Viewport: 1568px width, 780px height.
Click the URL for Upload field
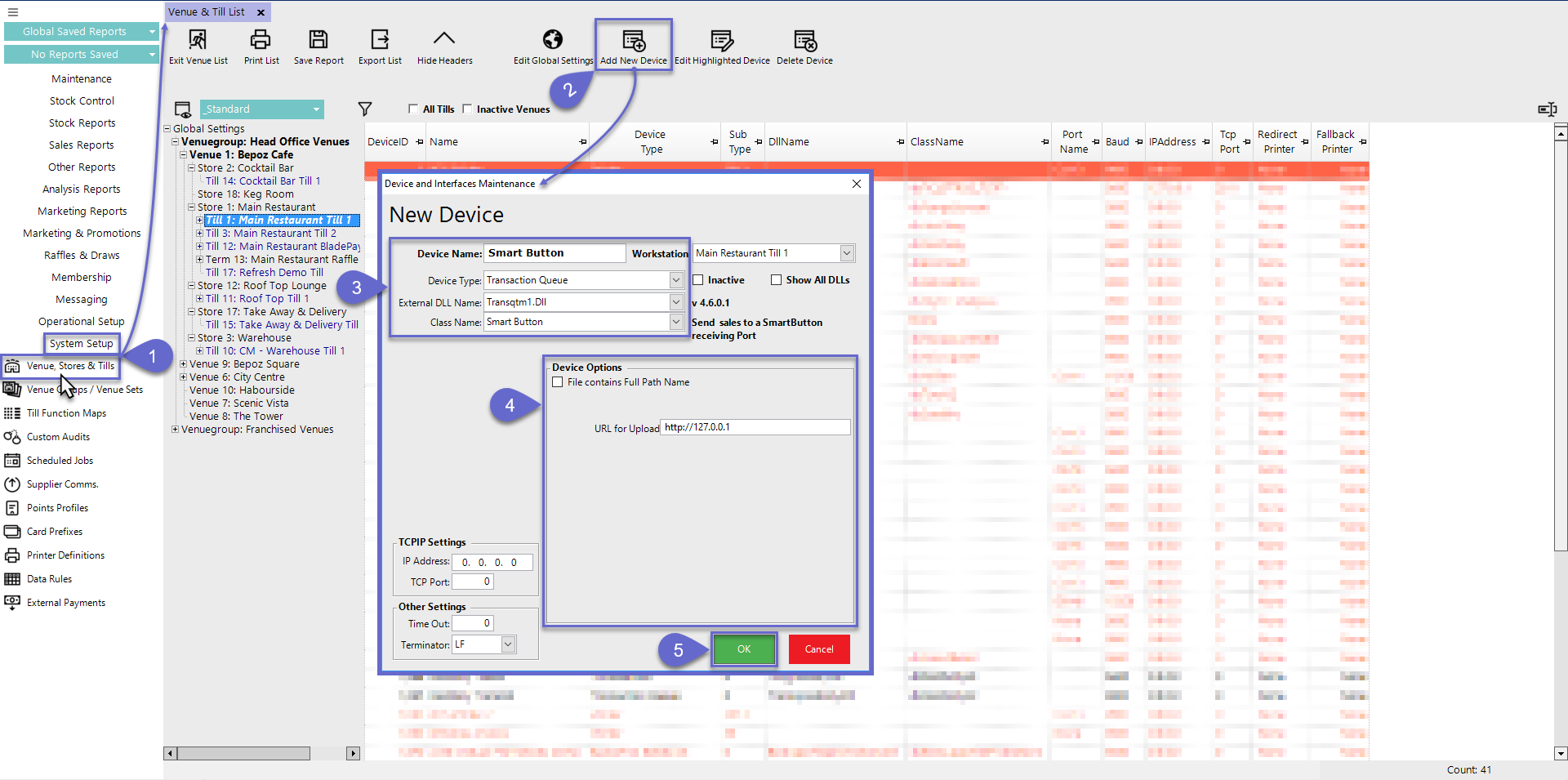point(755,427)
